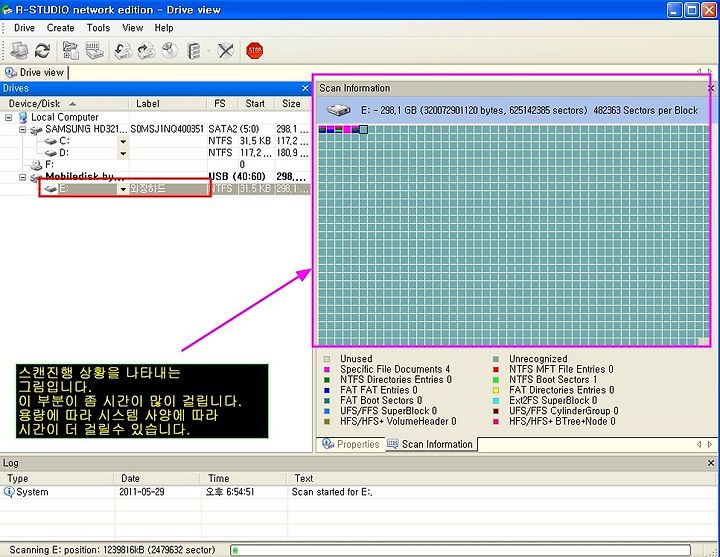Open the D: row dropdown arrow
Viewport: 720px width, 557px height.
123,153
